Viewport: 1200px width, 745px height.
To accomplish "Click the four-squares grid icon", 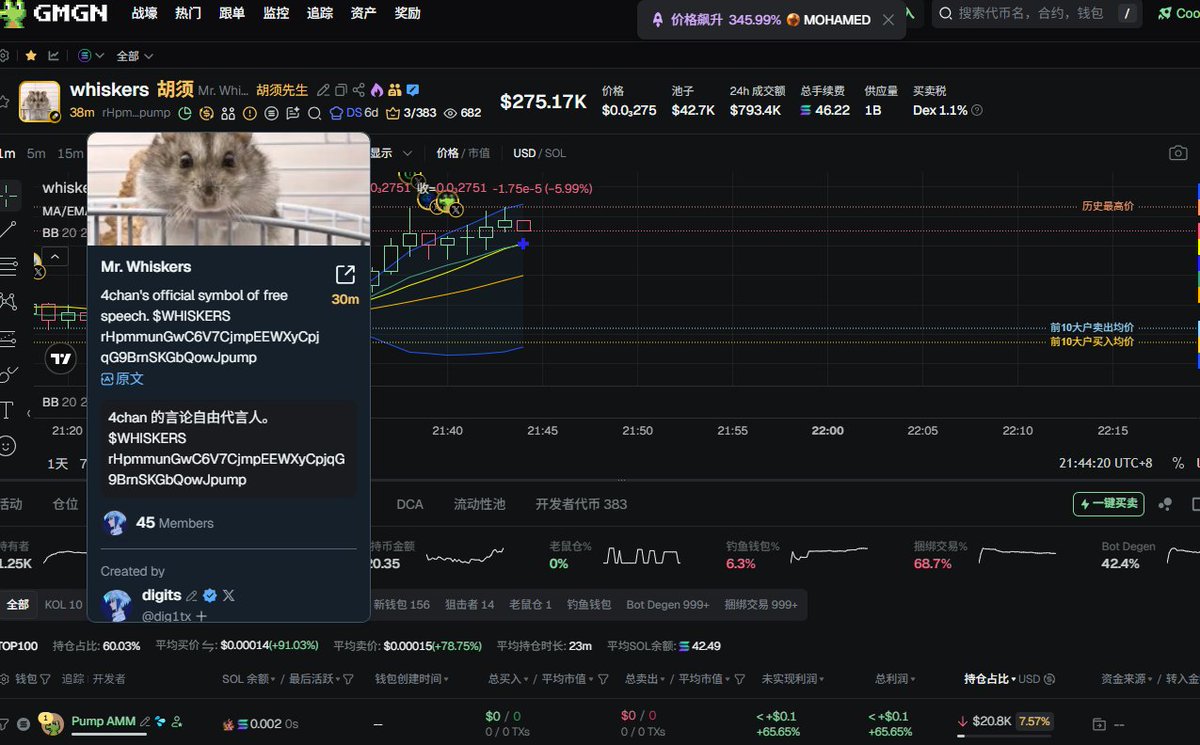I will click(228, 113).
